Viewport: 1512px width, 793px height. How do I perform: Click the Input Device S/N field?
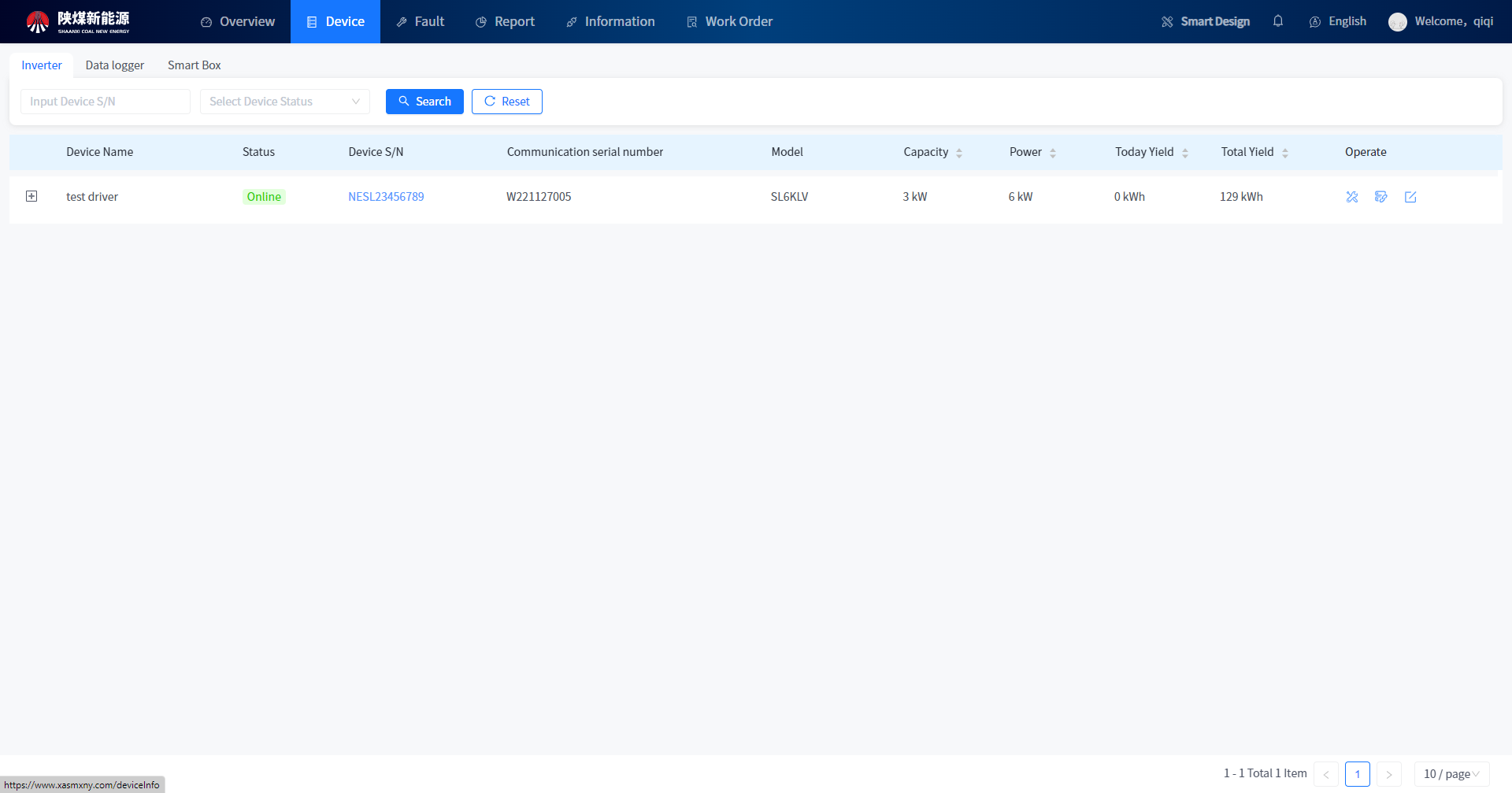106,102
